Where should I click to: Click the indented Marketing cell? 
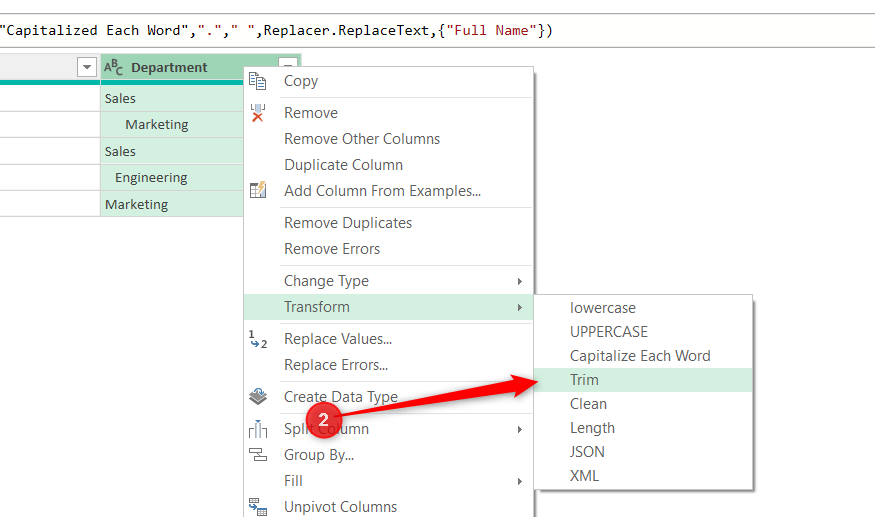[172, 125]
